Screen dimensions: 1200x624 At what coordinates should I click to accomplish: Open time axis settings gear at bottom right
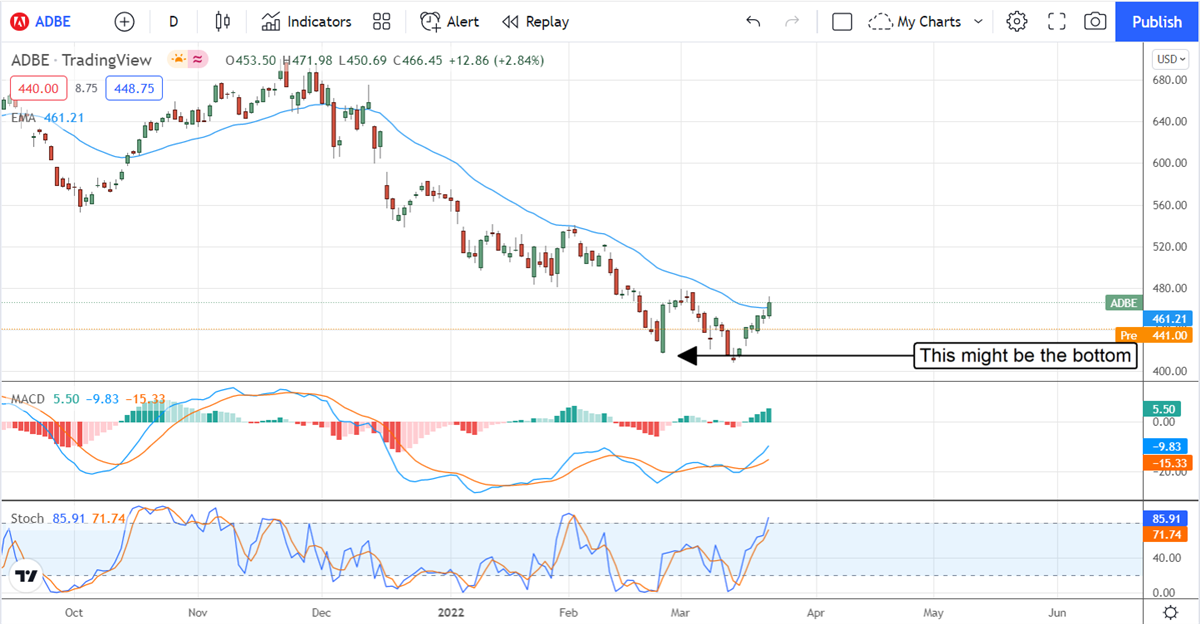pyautogui.click(x=1169, y=611)
